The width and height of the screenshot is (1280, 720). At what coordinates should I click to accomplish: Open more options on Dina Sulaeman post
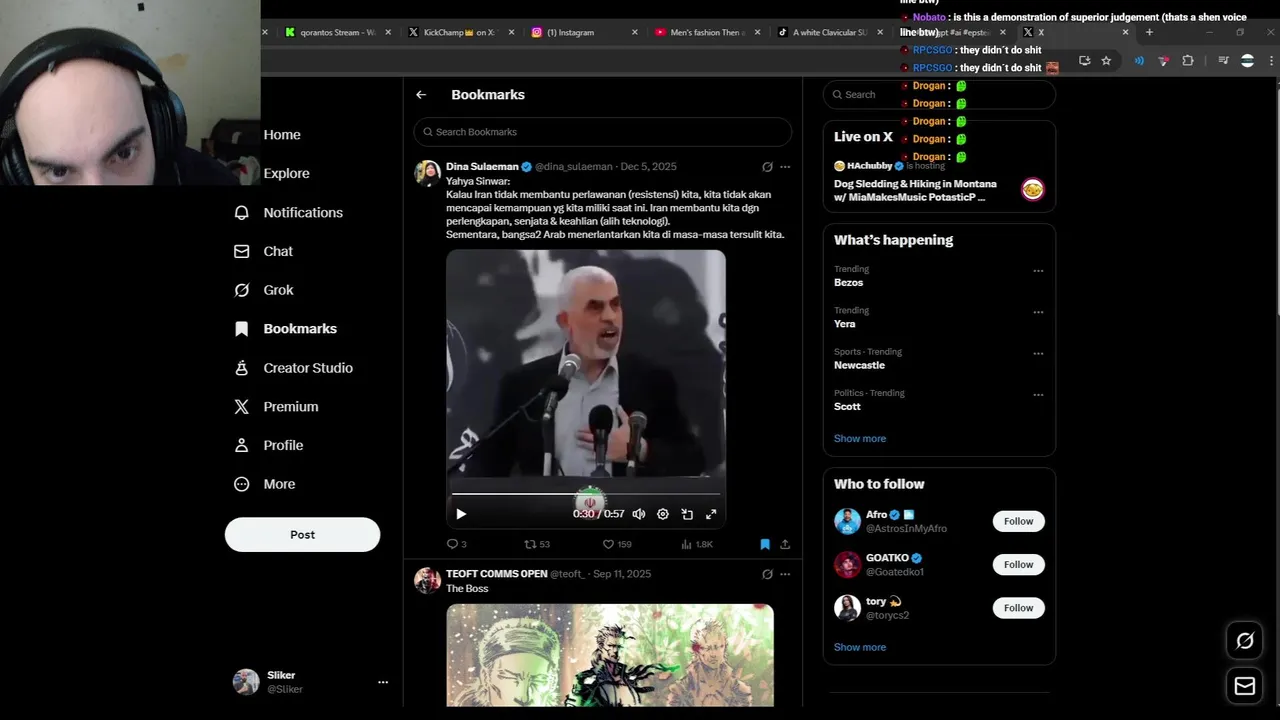[x=785, y=167]
